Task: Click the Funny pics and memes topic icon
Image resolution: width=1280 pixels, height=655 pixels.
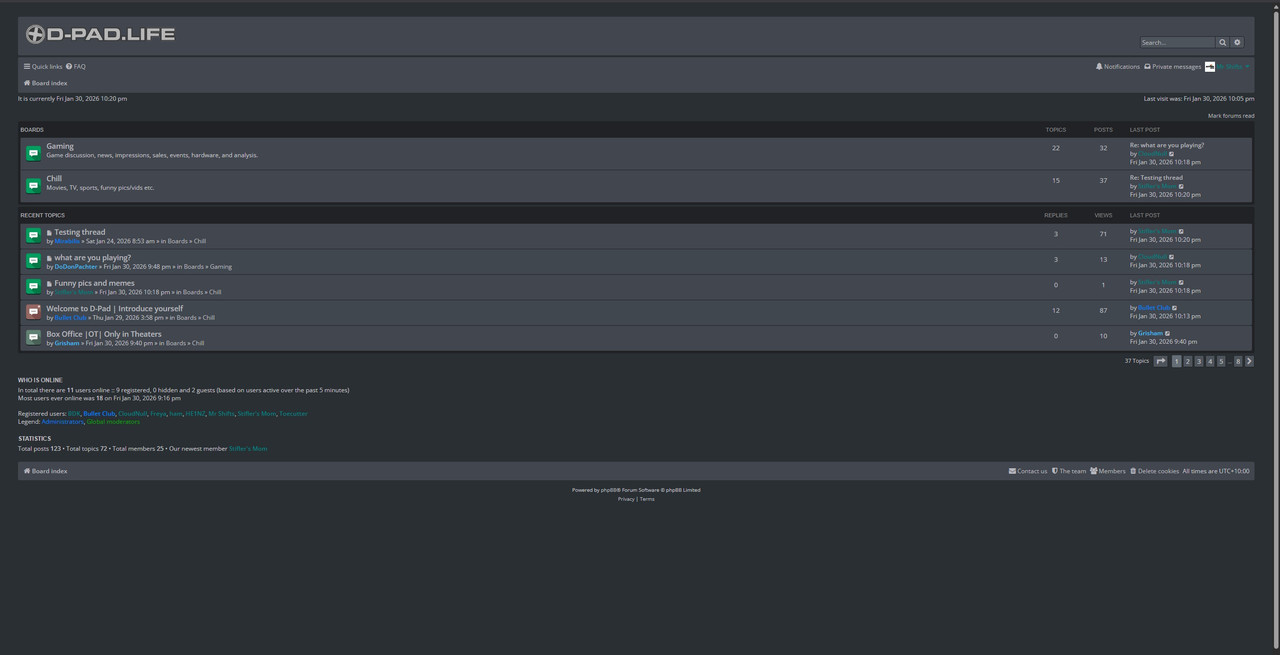Action: [x=33, y=287]
